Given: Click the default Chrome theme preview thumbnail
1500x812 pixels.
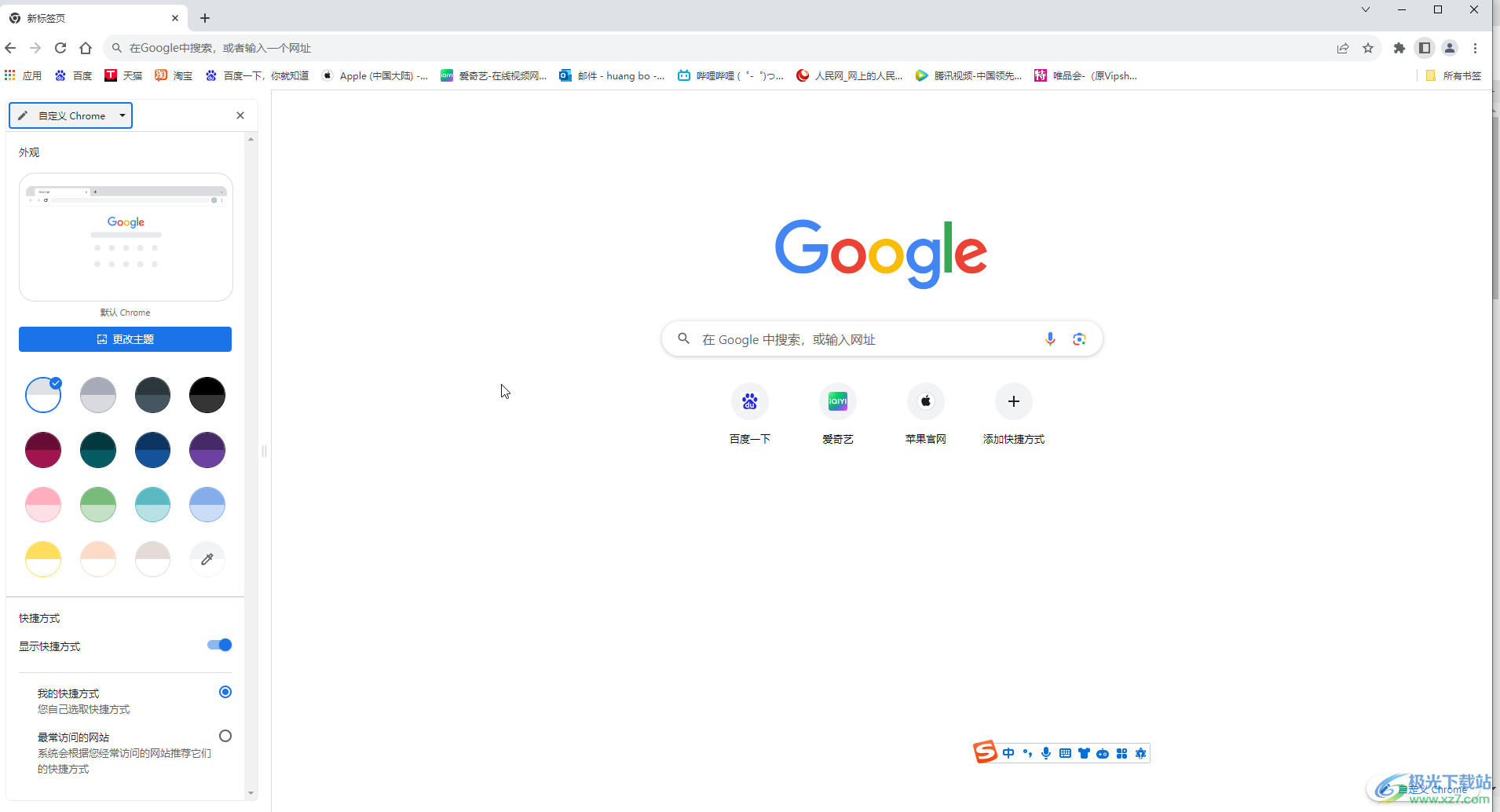Looking at the screenshot, I should point(126,237).
